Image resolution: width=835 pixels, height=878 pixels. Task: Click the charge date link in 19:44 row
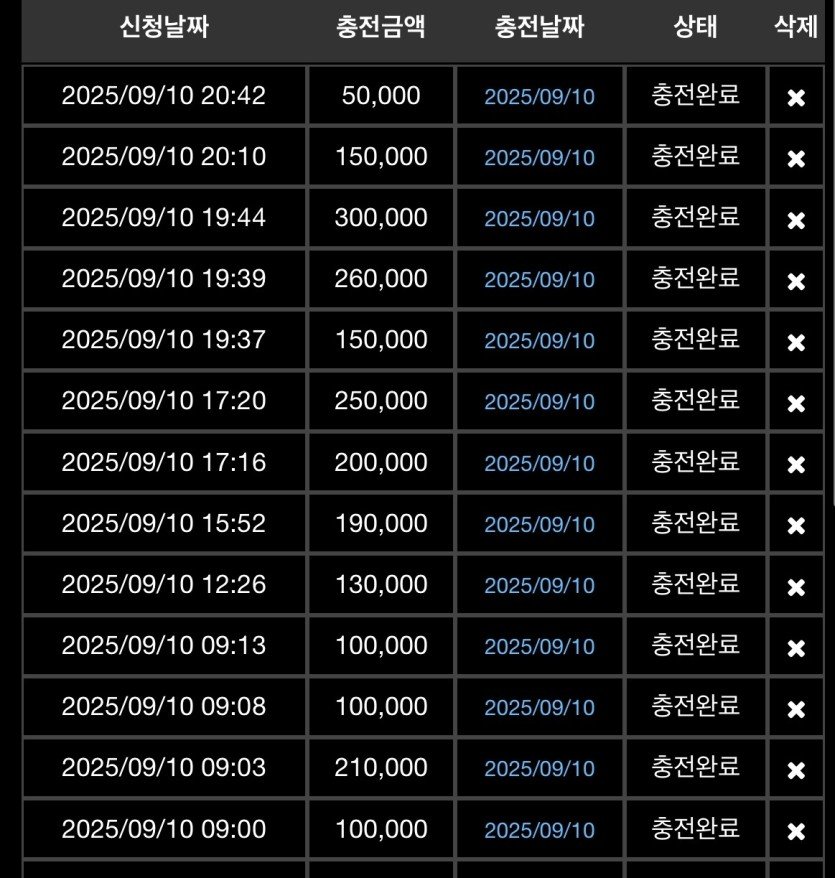pyautogui.click(x=539, y=219)
